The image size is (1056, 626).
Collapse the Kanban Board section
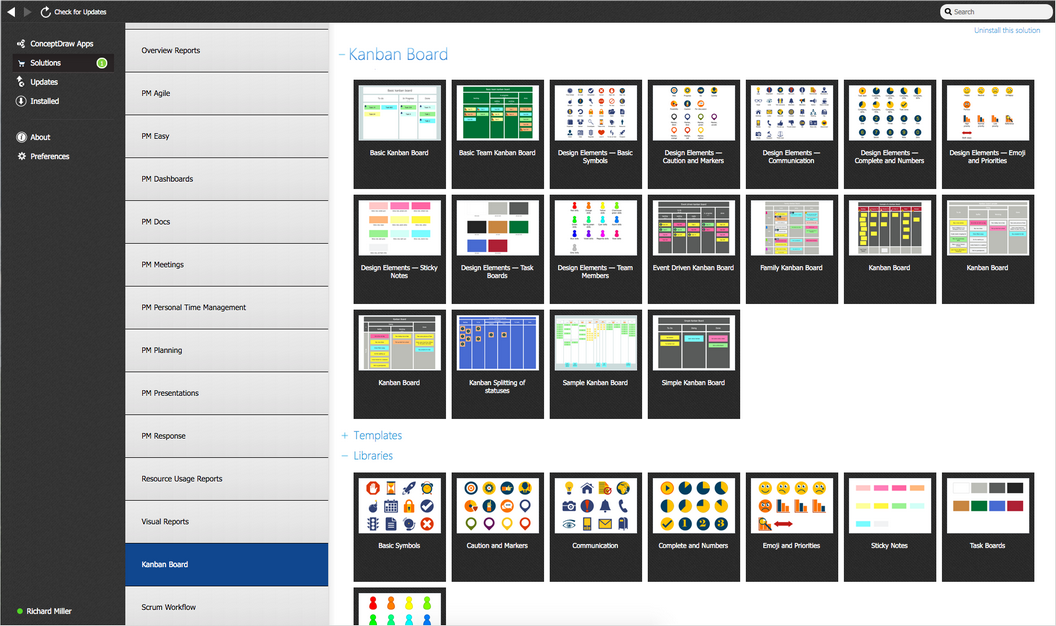(x=342, y=55)
